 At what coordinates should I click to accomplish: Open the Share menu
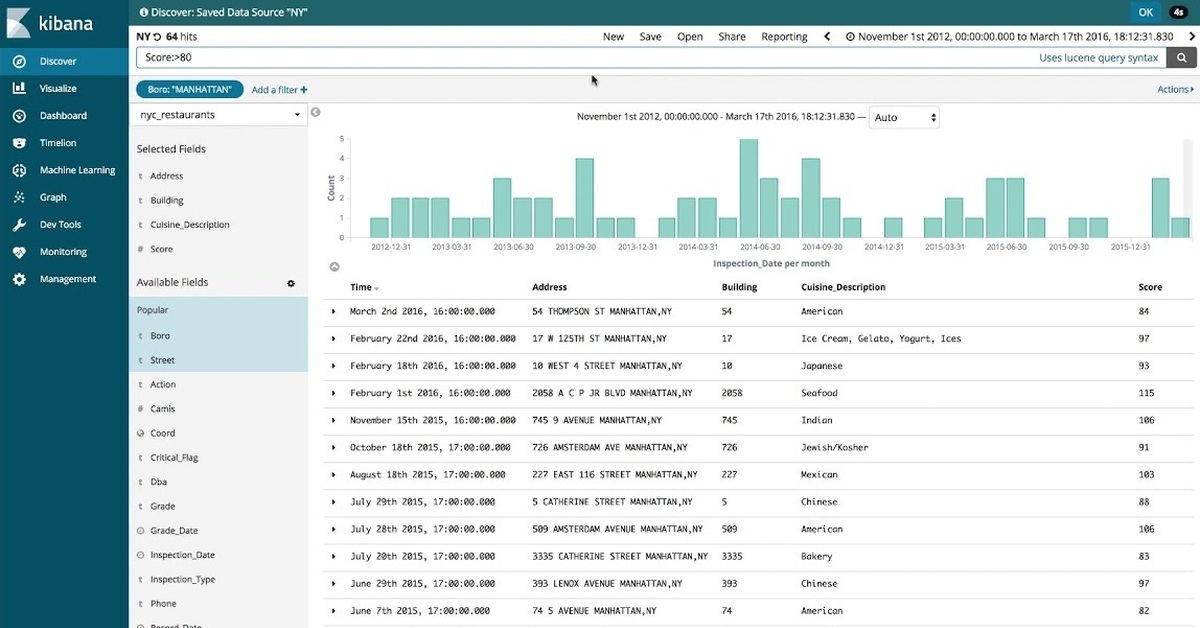[x=731, y=35]
